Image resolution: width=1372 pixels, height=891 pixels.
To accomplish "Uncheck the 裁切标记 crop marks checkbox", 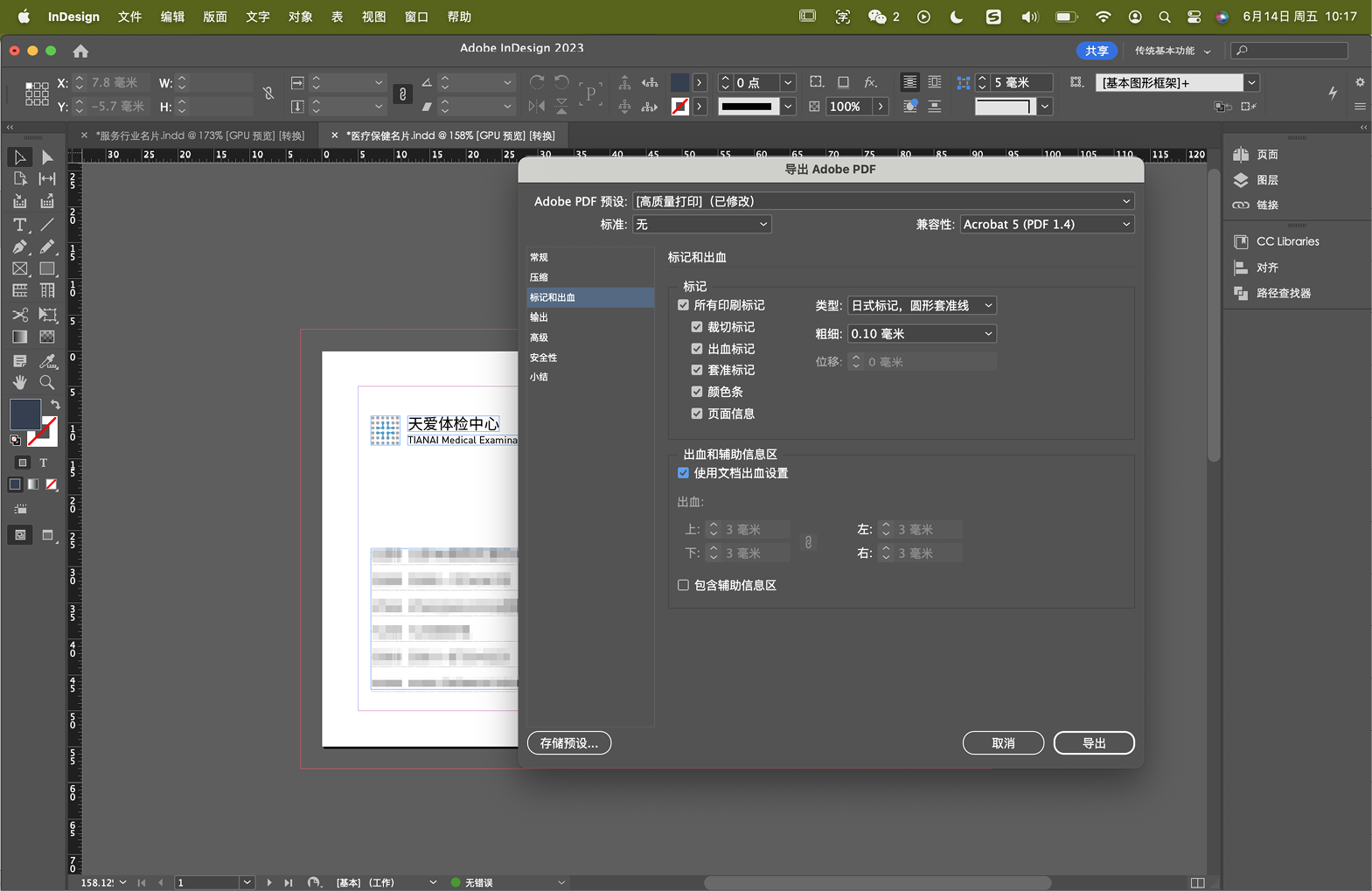I will (x=697, y=327).
